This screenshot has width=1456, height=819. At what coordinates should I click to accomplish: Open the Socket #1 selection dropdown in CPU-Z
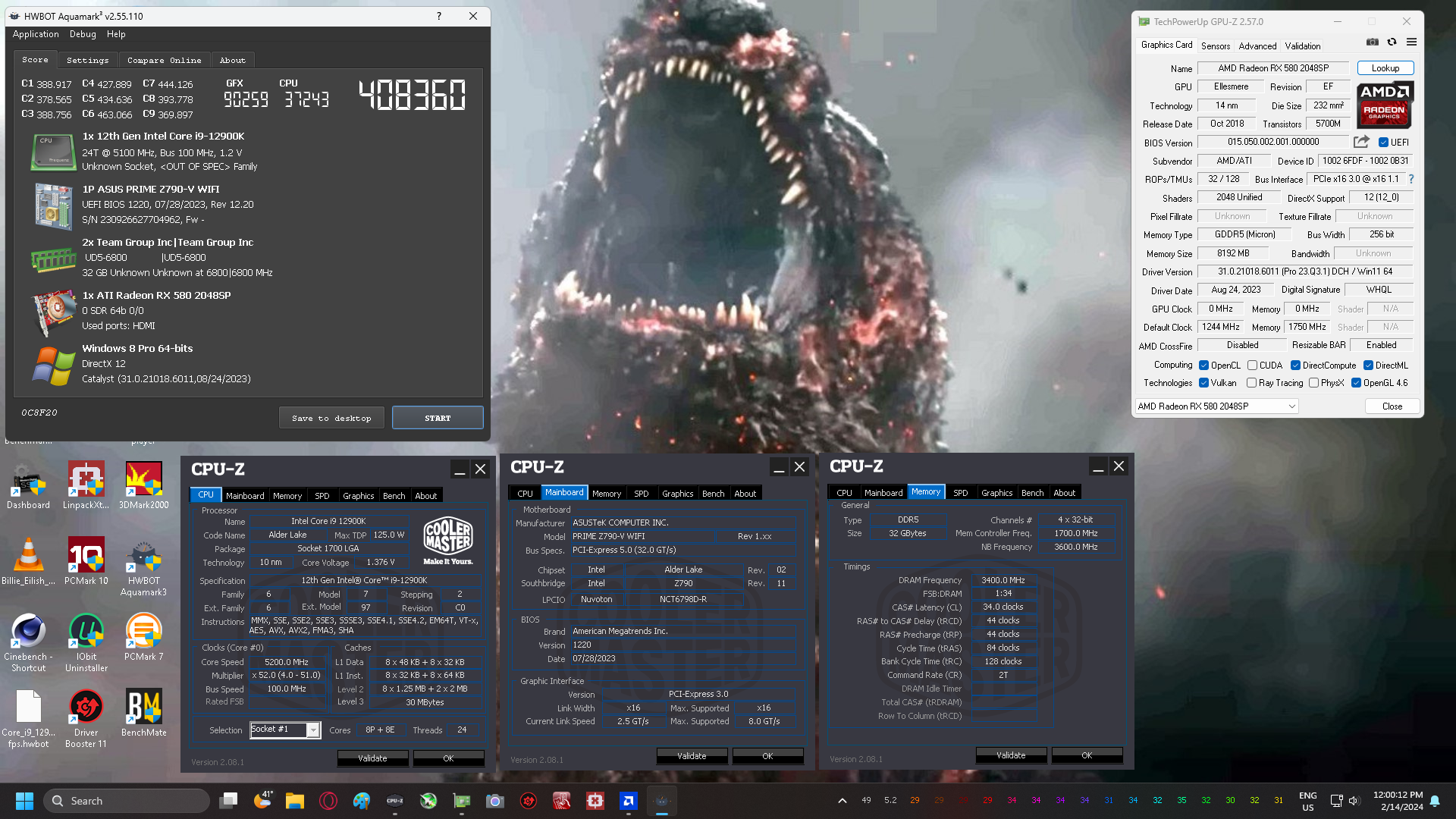[x=285, y=730]
